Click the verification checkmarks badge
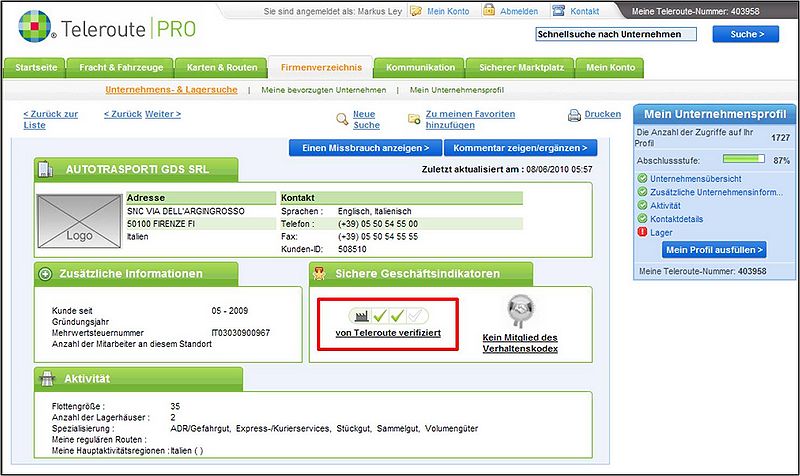The width and height of the screenshot is (800, 476). point(389,316)
